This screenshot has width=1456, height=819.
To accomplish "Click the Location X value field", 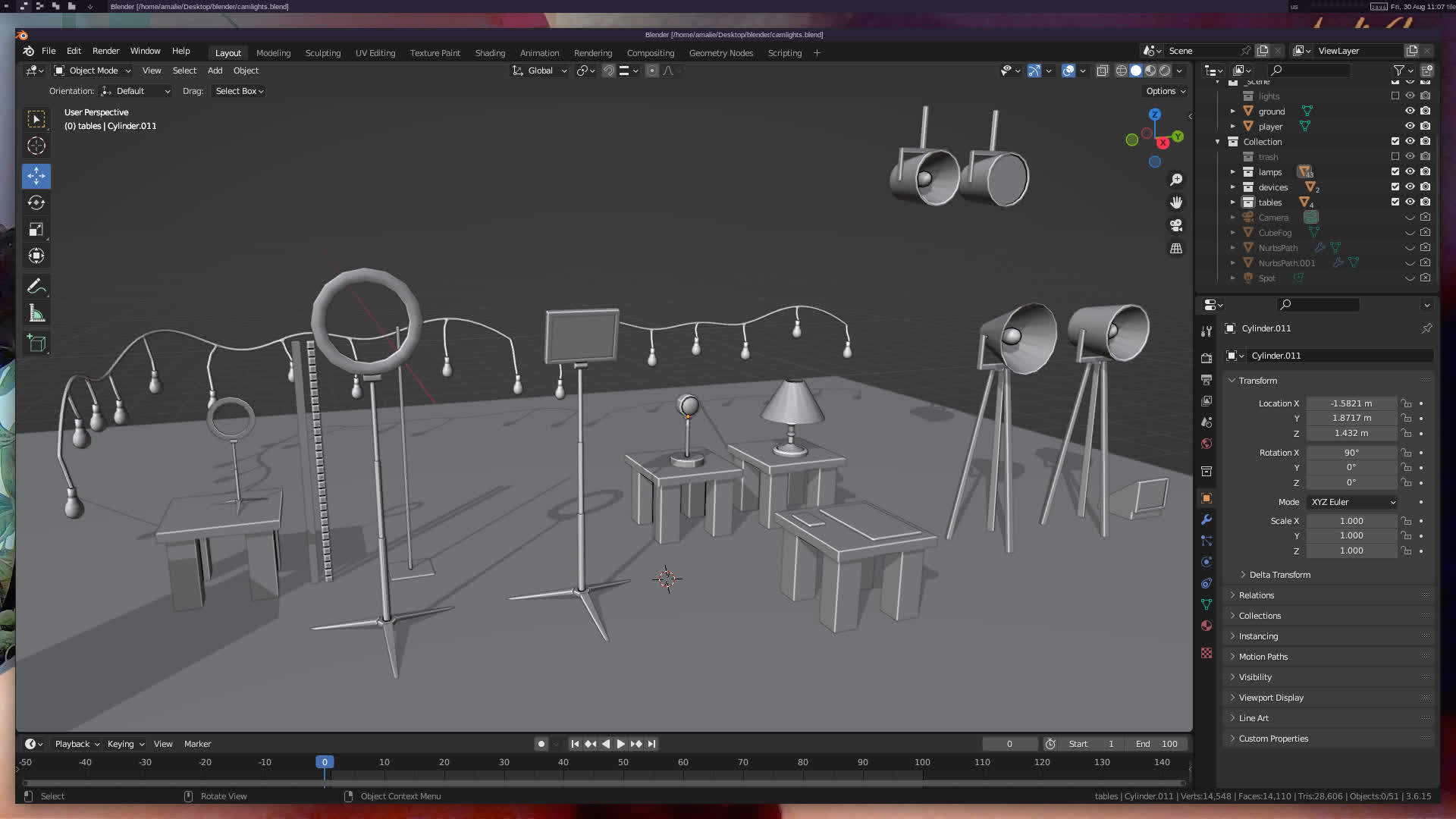I will [1351, 403].
